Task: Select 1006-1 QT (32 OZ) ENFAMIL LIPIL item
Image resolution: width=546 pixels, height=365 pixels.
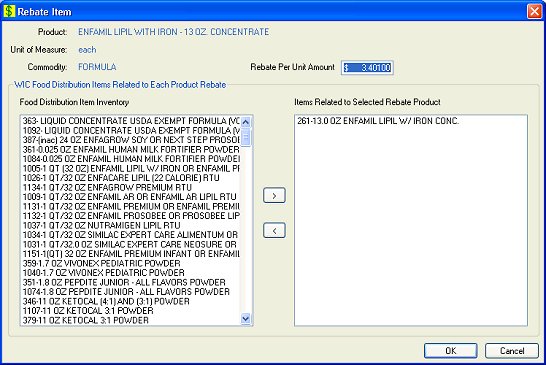Action: point(131,168)
